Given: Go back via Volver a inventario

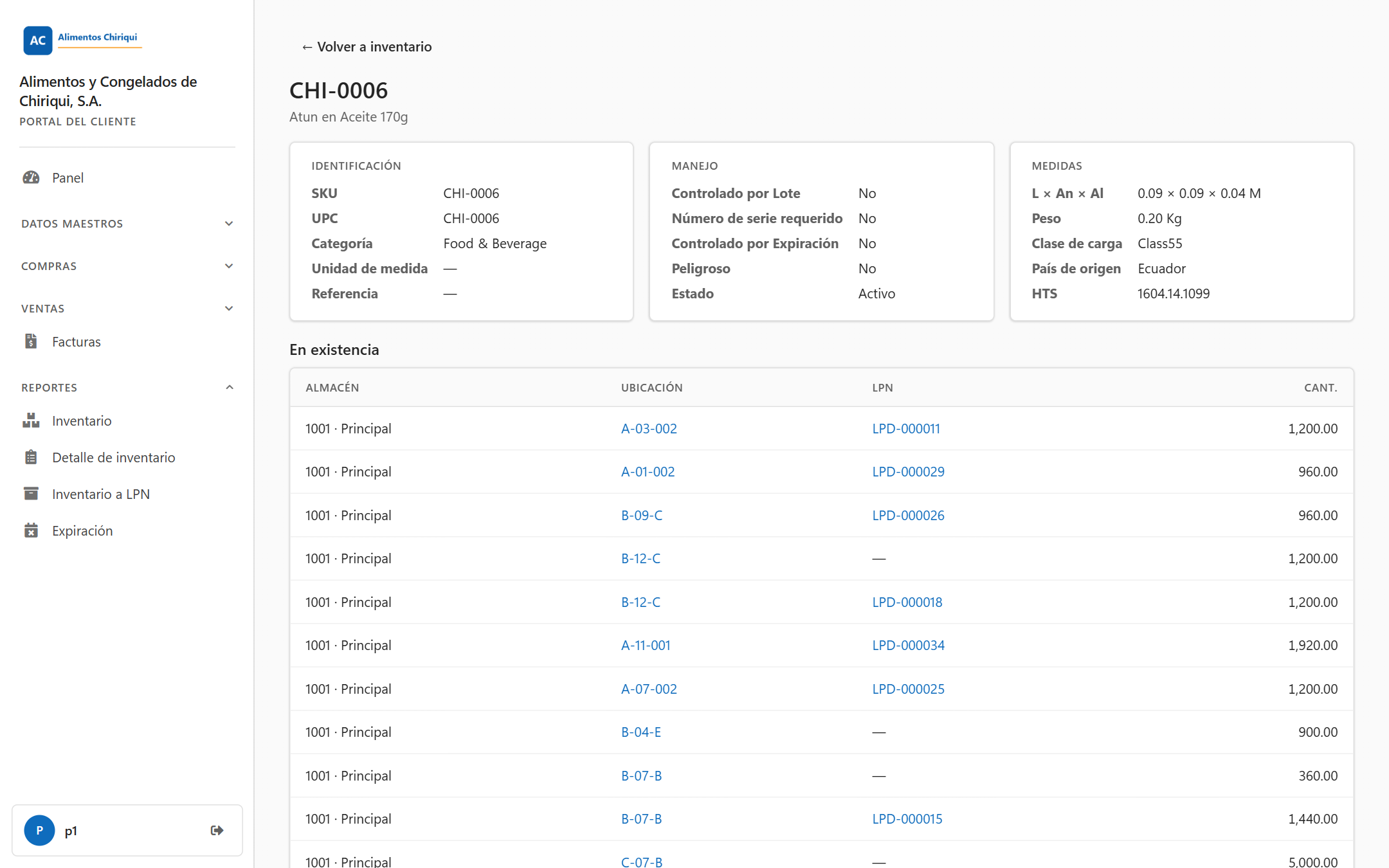Looking at the screenshot, I should click(x=367, y=47).
